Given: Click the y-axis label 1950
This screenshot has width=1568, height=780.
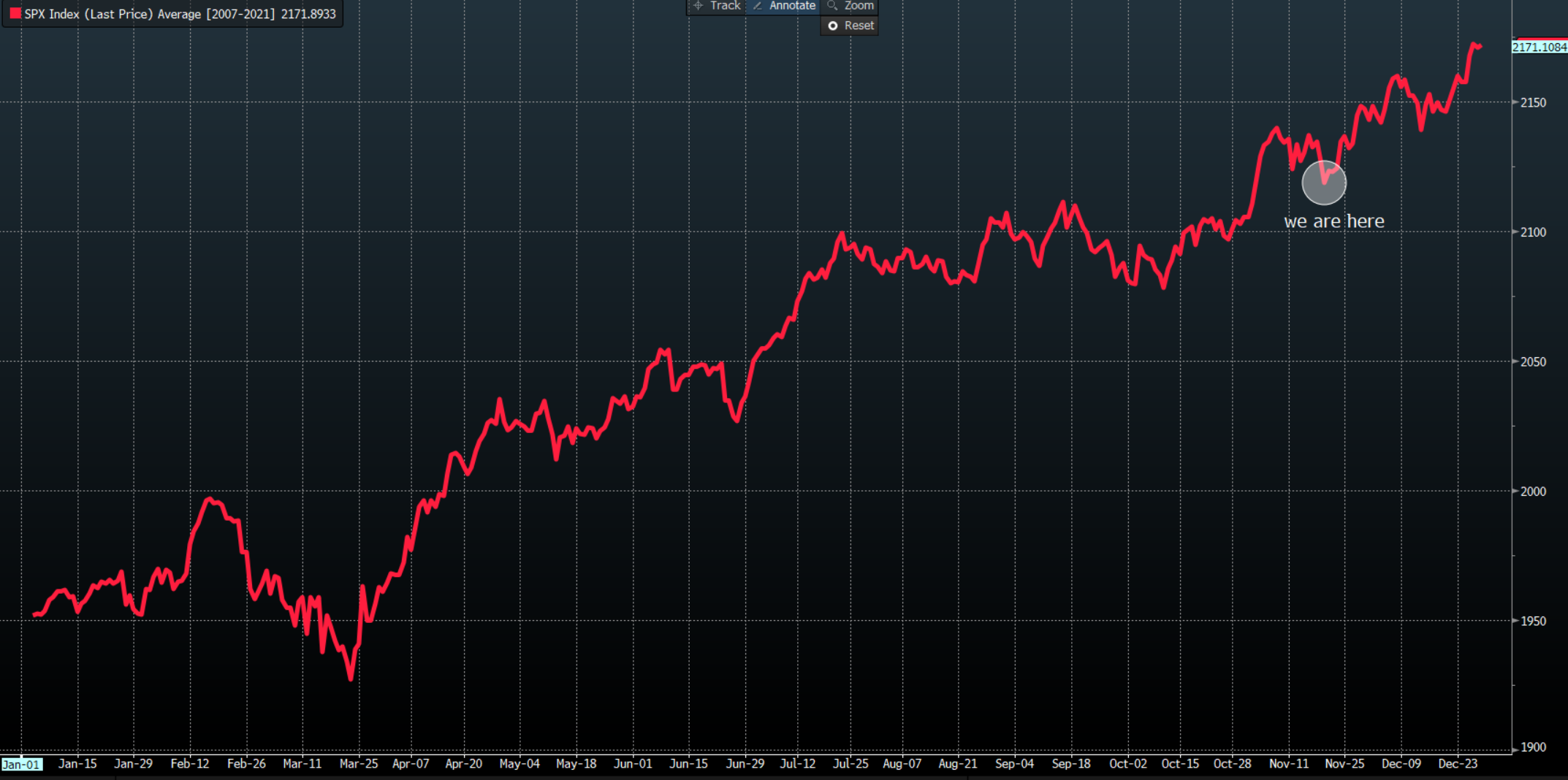Looking at the screenshot, I should coord(1533,621).
